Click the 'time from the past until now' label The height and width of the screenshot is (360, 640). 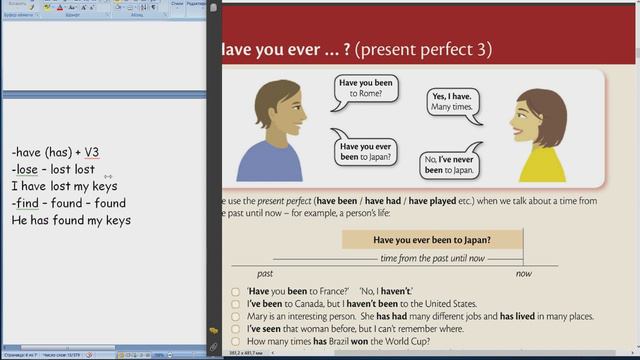(432, 258)
